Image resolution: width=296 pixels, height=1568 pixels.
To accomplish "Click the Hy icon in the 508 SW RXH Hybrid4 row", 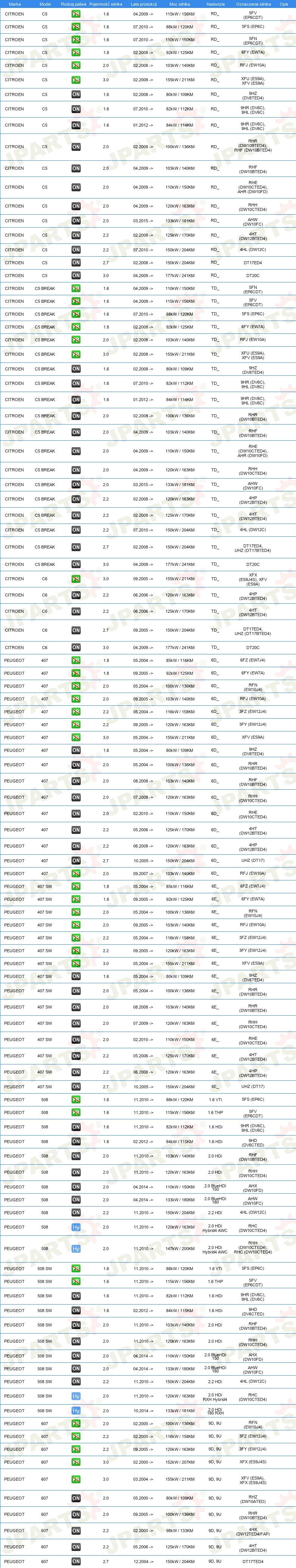I will coord(76,1396).
